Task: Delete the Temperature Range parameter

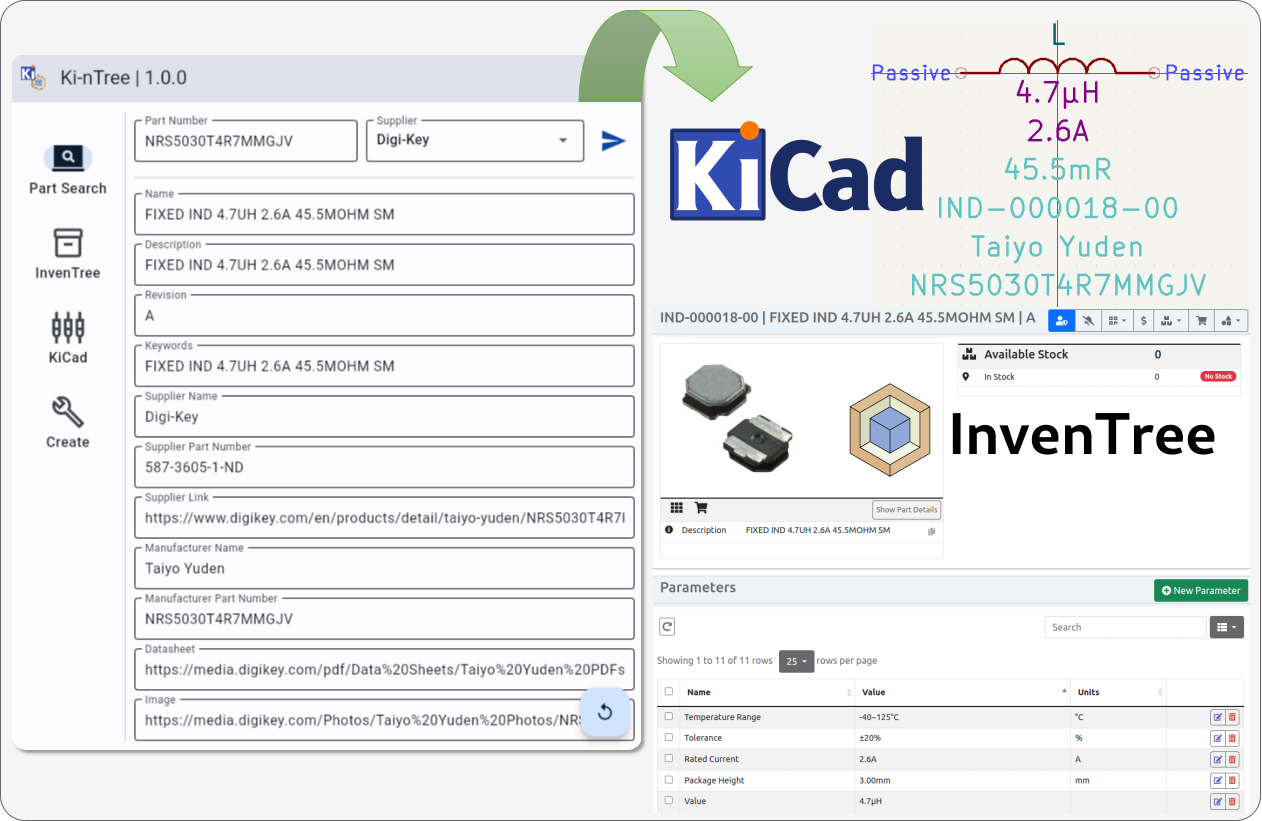Action: tap(1232, 717)
